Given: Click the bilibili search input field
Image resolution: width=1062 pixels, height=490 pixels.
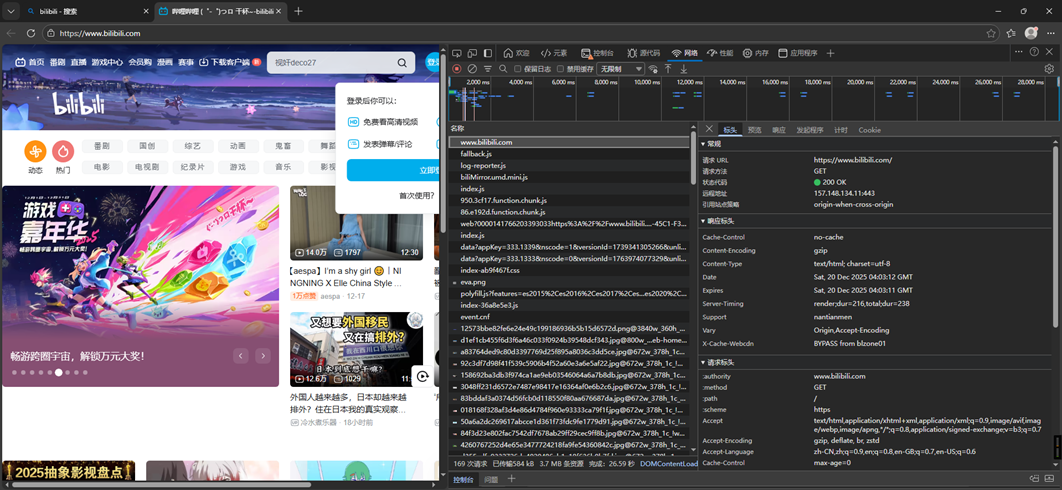Looking at the screenshot, I should (x=330, y=62).
